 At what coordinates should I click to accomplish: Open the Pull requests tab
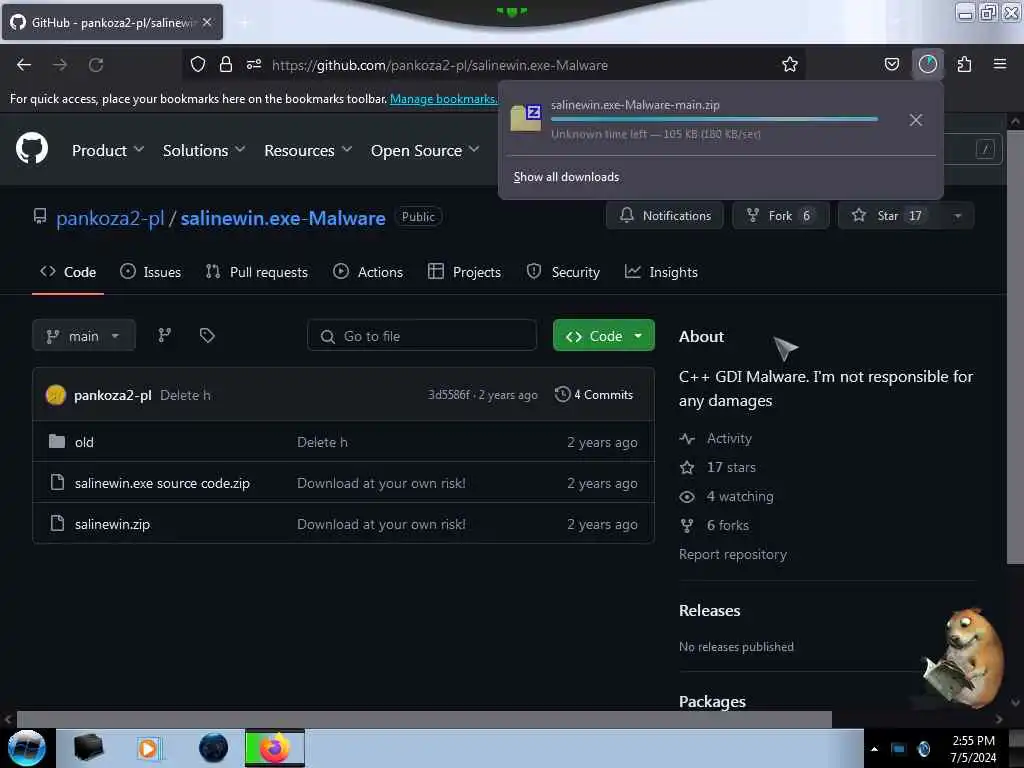(x=257, y=272)
